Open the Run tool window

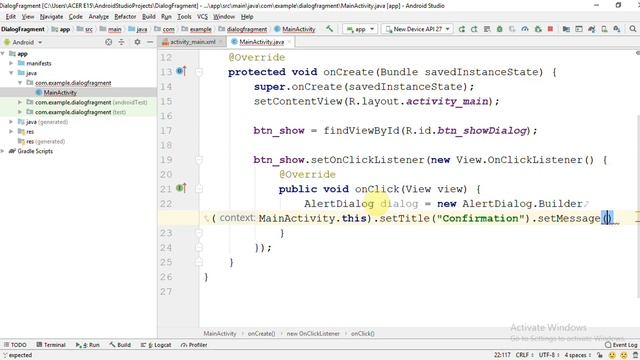(88, 345)
